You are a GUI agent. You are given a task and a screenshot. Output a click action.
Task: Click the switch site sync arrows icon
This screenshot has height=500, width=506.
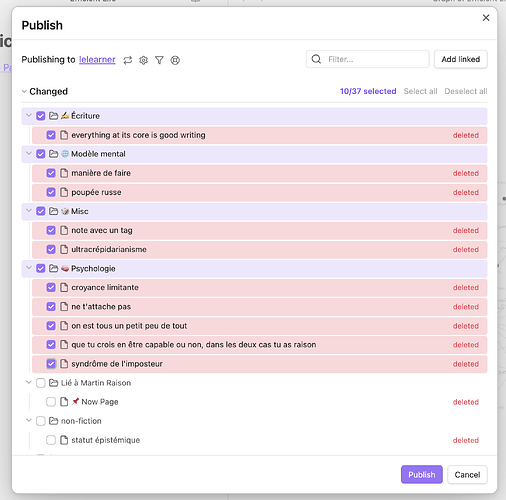click(x=128, y=60)
